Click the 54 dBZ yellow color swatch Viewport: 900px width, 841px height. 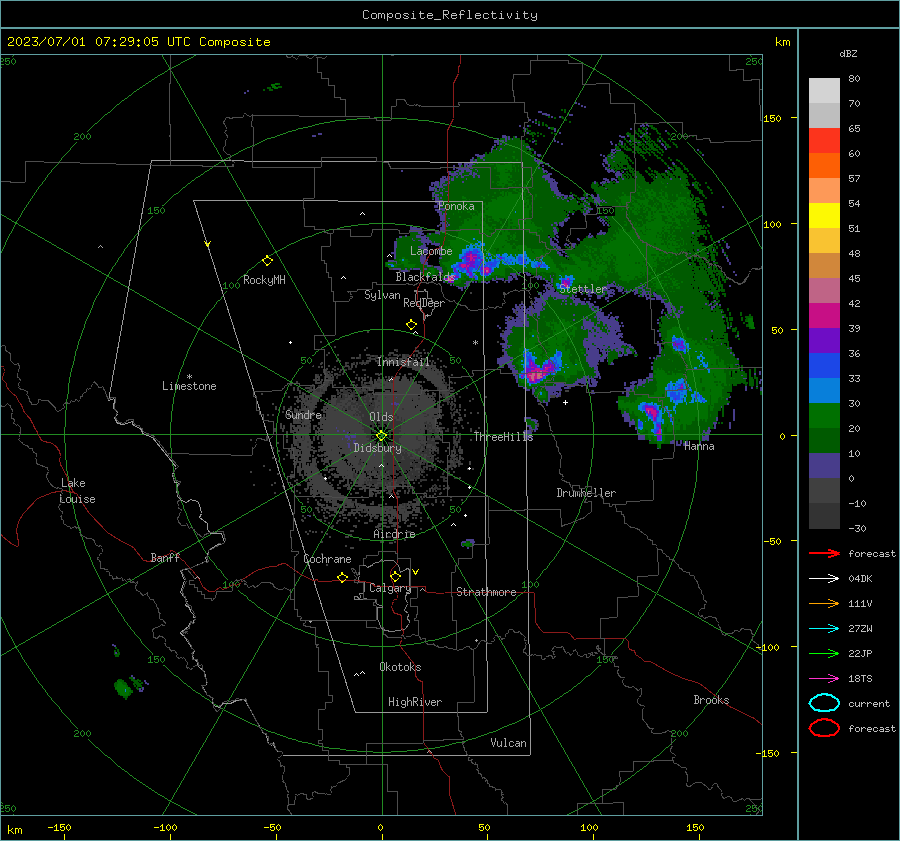(x=824, y=216)
